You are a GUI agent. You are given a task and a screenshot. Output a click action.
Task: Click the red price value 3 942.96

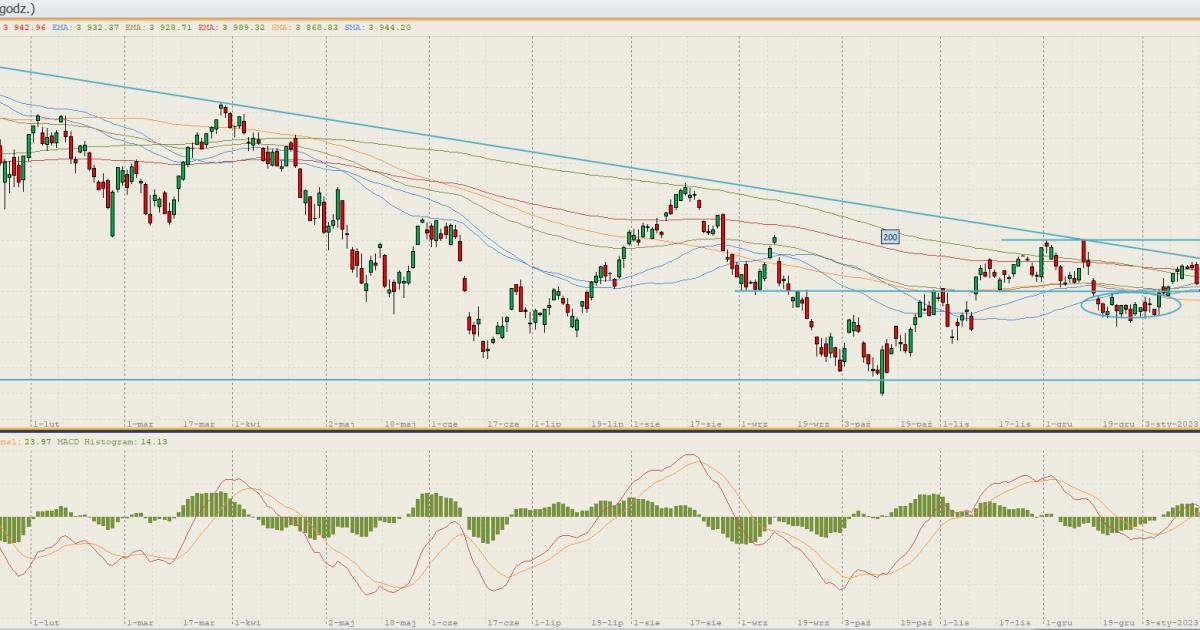pos(26,28)
